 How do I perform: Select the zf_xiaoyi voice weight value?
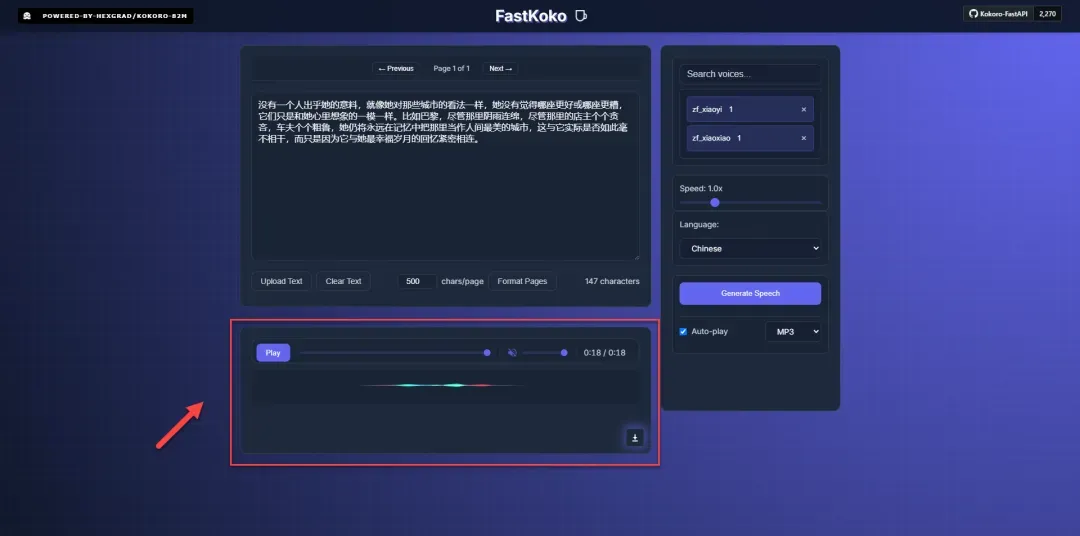click(x=731, y=110)
